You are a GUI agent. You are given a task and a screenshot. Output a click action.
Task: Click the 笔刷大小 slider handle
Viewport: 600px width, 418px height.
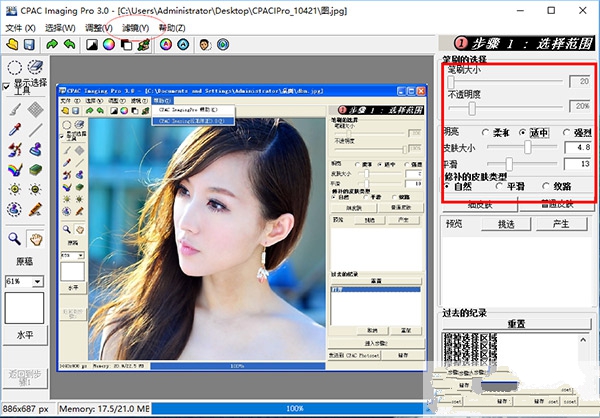point(451,82)
